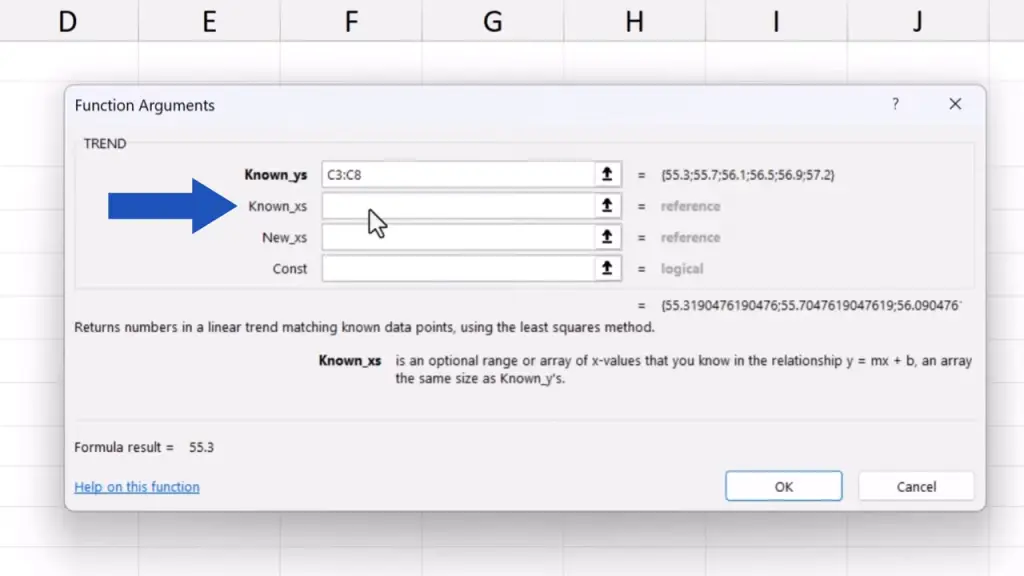Select the Const argument text box
1024x576 pixels.
click(x=457, y=269)
